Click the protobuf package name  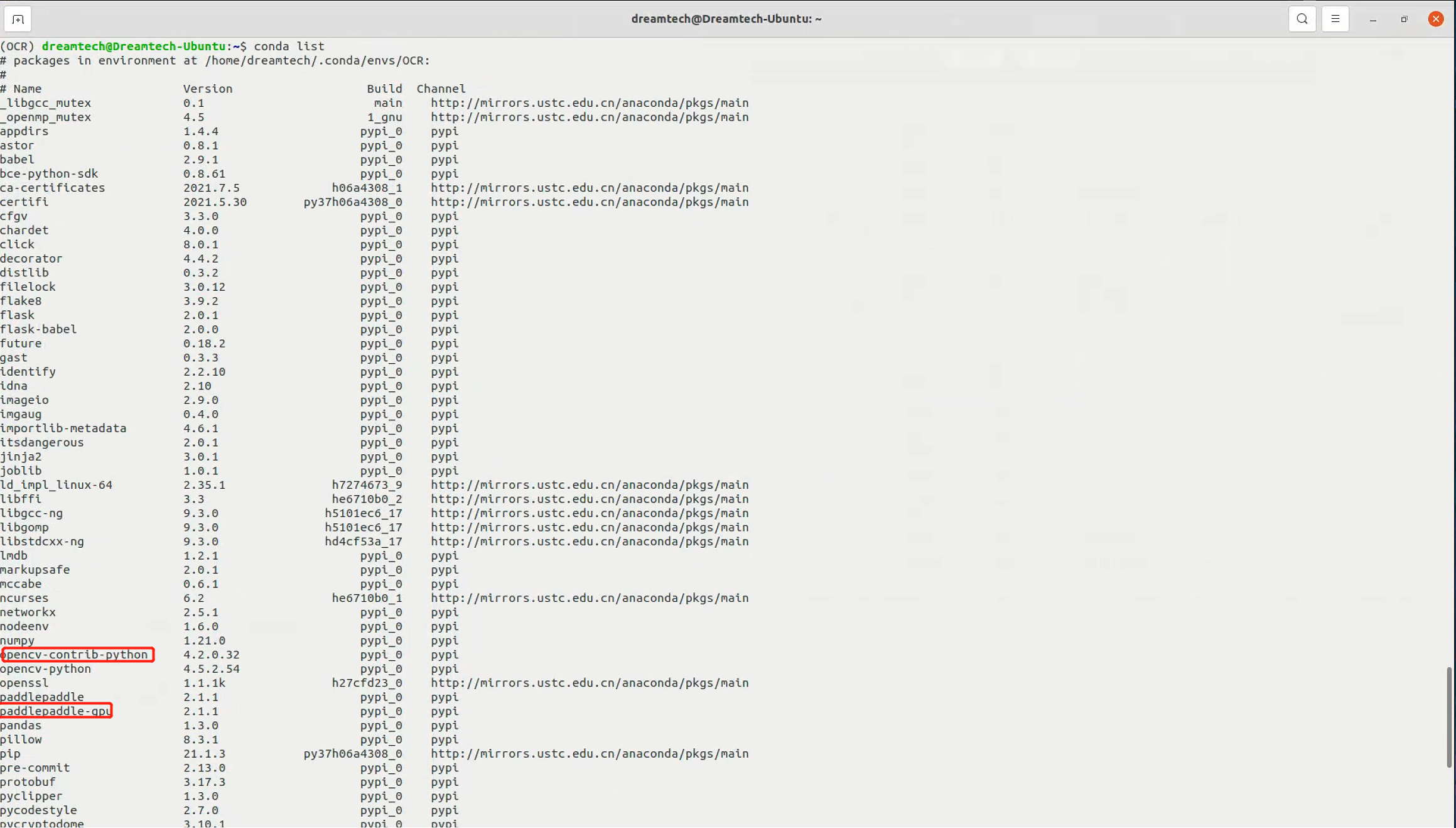[x=28, y=782]
